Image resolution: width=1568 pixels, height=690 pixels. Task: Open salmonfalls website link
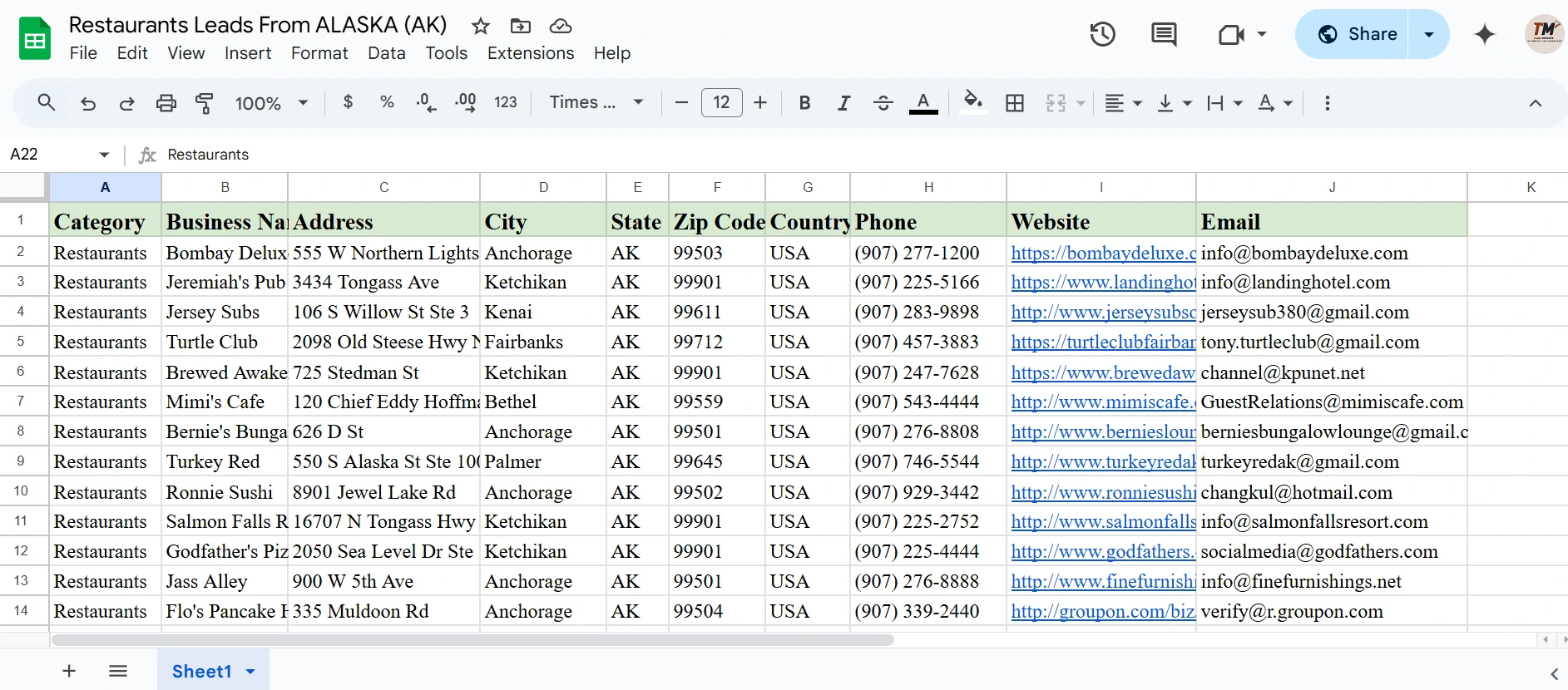(1103, 521)
